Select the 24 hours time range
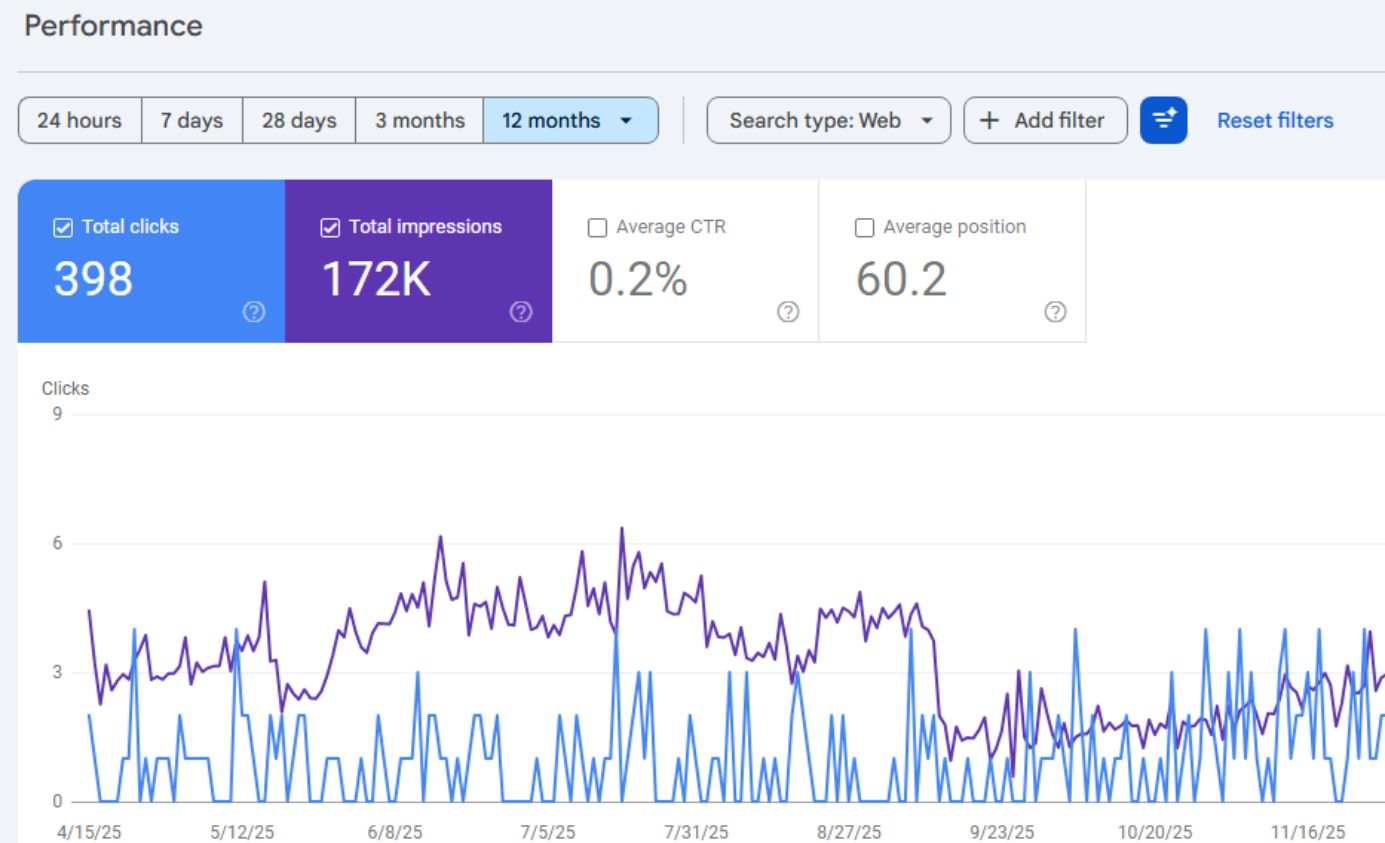The image size is (1385, 843). 79,120
